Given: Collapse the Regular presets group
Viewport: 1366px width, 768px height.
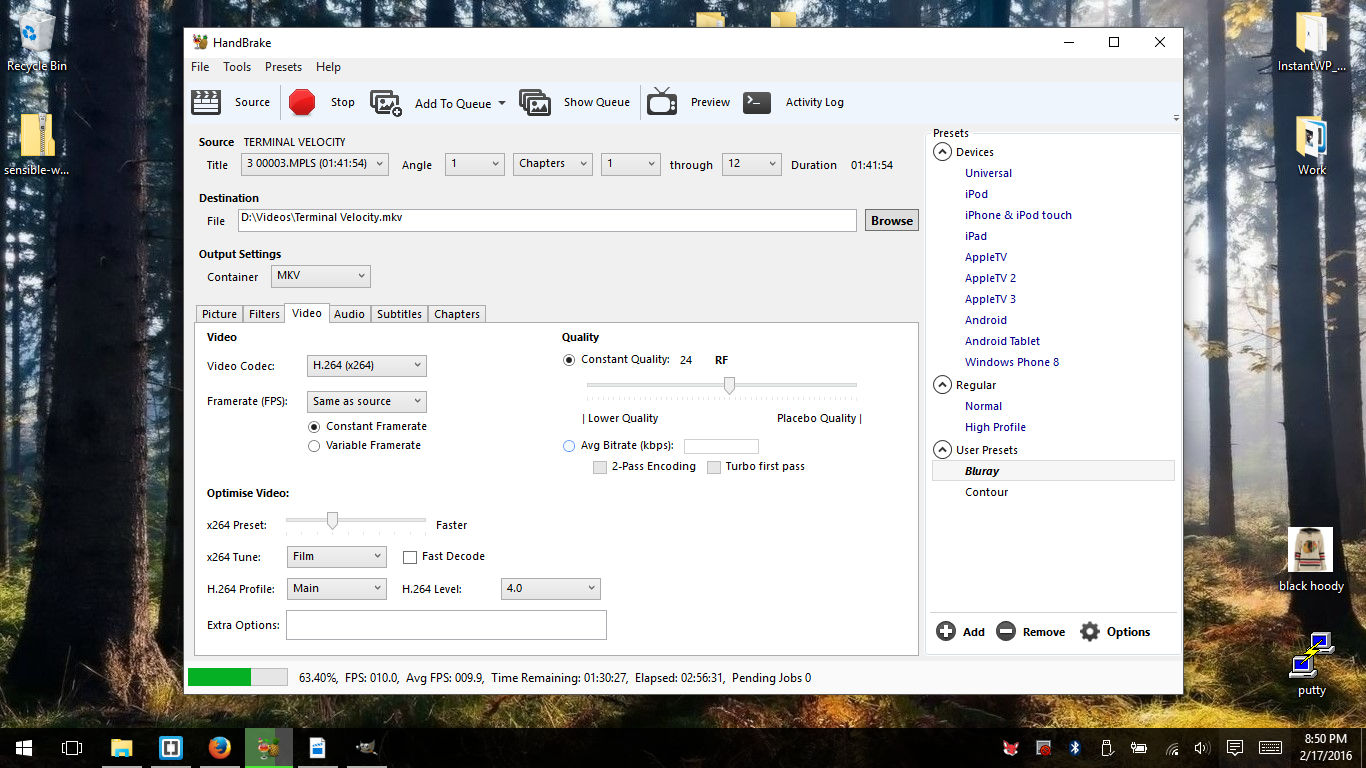Looking at the screenshot, I should pyautogui.click(x=942, y=385).
